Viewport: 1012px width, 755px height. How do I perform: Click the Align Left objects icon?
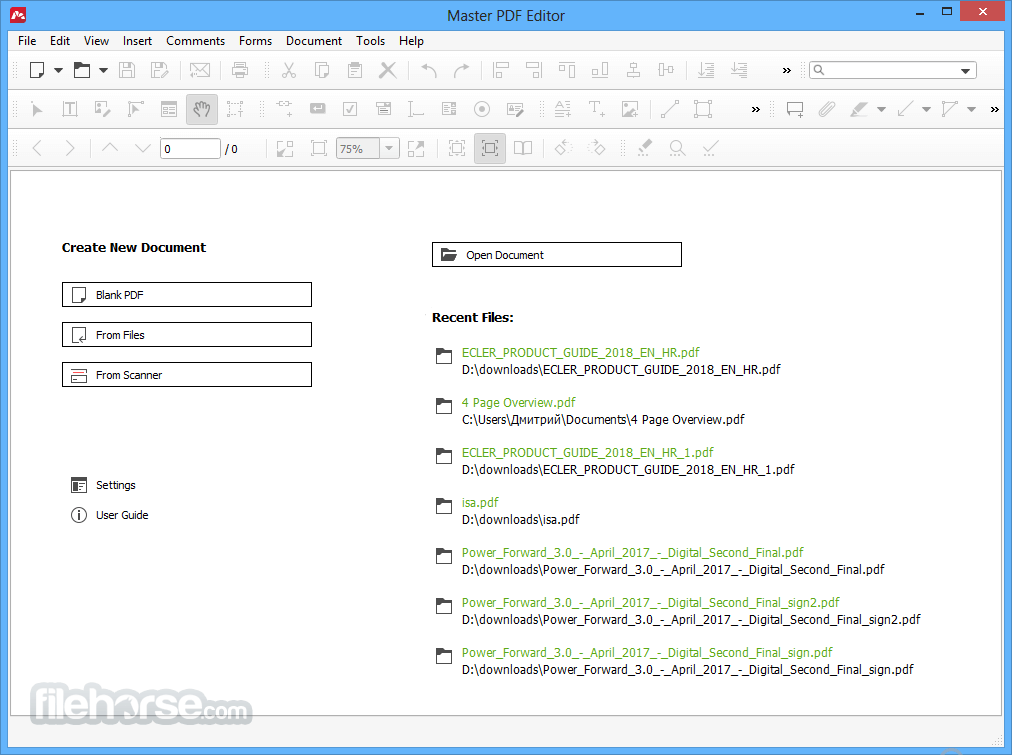pyautogui.click(x=501, y=70)
